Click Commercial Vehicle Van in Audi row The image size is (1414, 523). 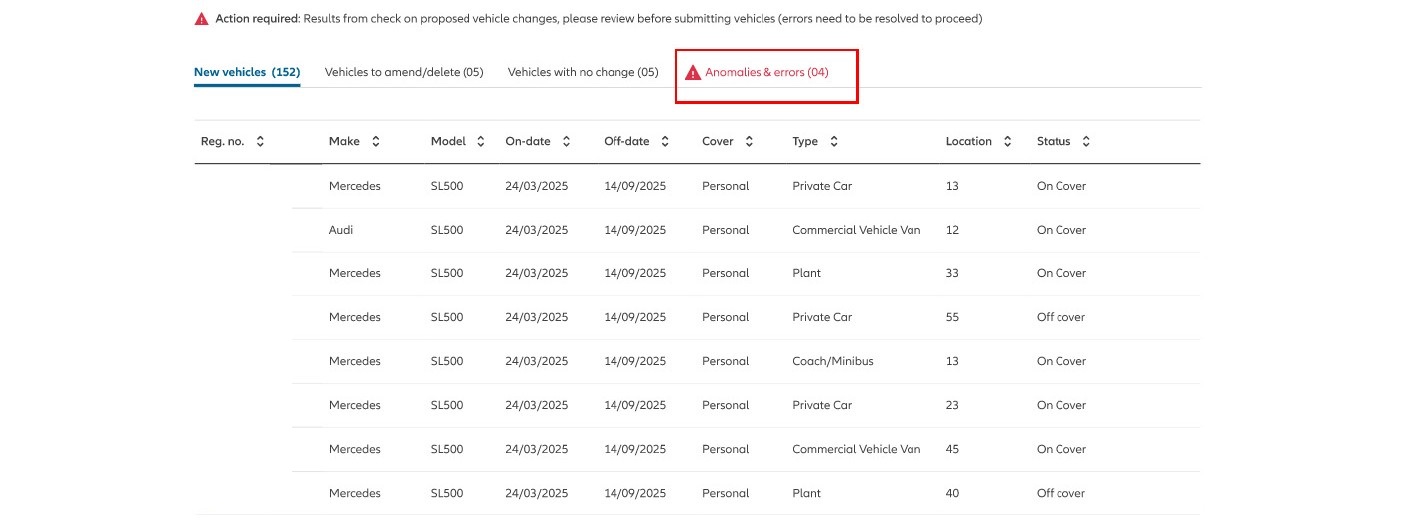(856, 230)
